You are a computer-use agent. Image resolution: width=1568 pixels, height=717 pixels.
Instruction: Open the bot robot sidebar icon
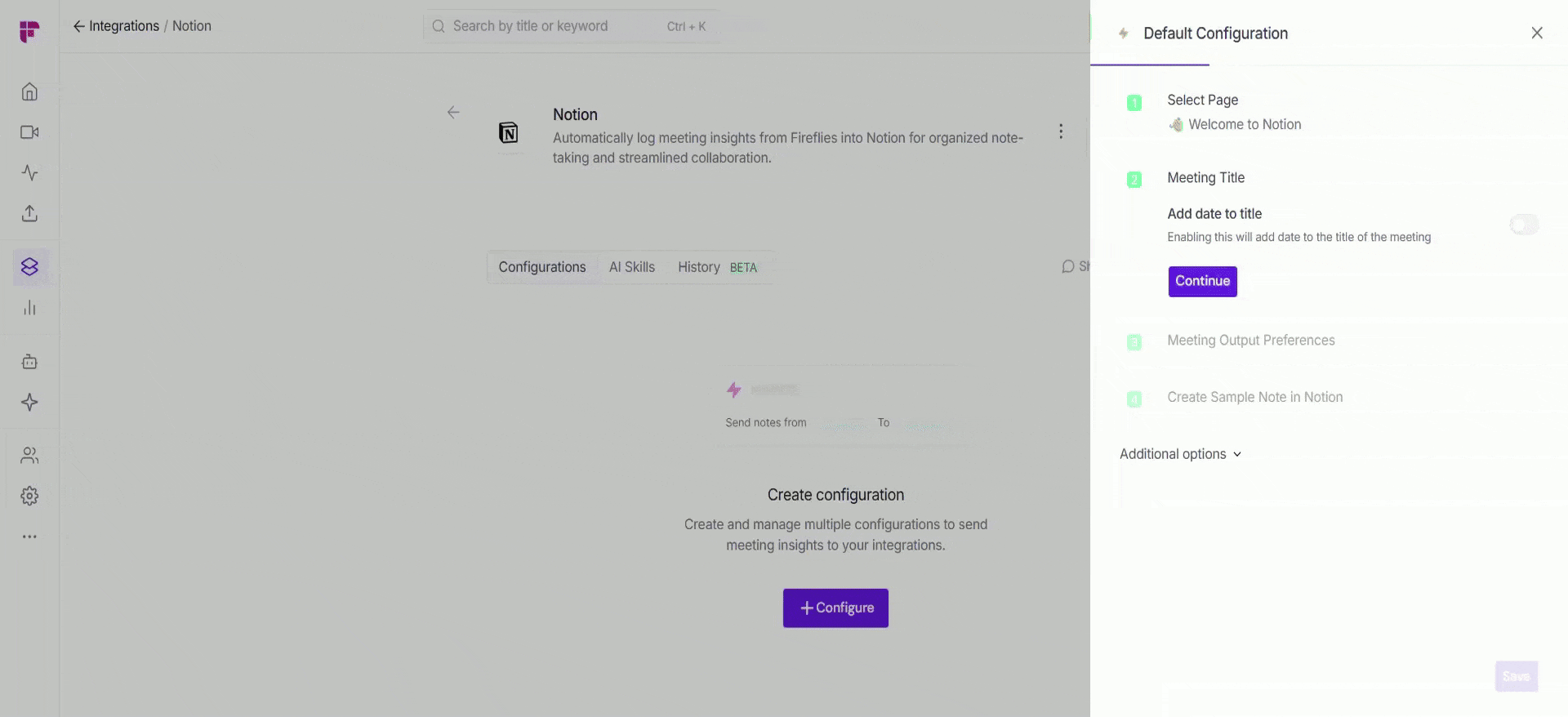point(29,362)
